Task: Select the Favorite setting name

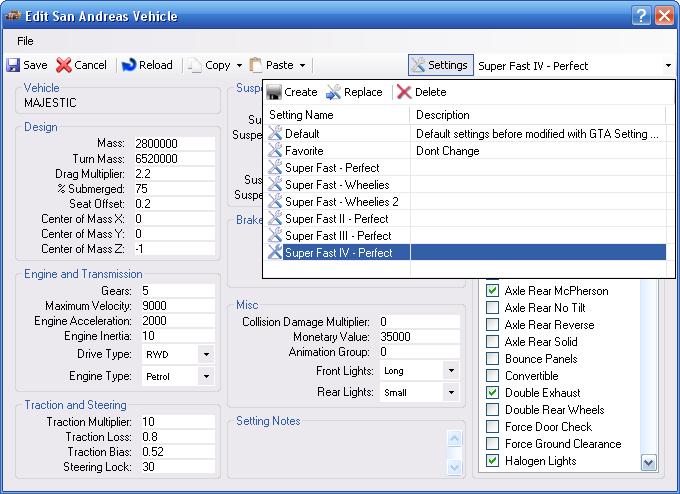Action: pyautogui.click(x=304, y=151)
